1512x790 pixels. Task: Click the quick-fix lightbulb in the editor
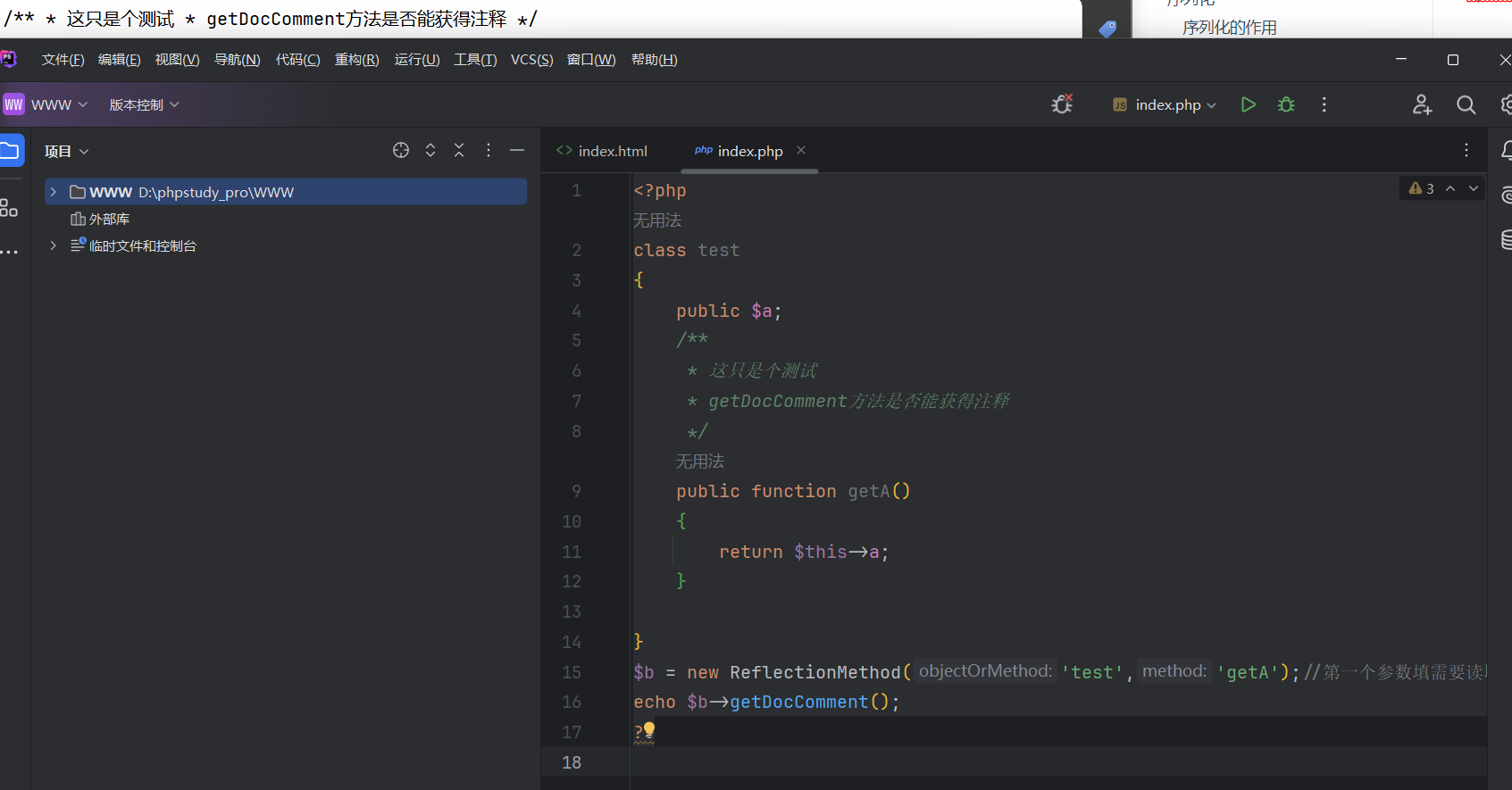649,729
